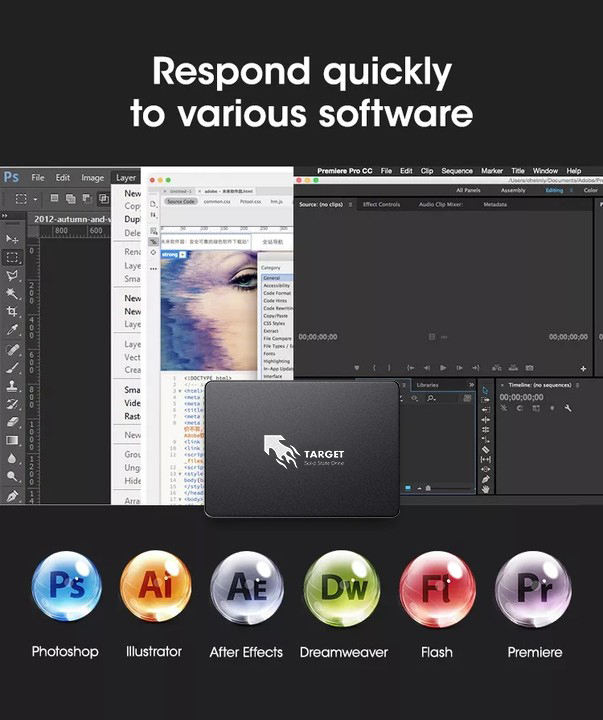Pick the Crop tool in Photoshop
Viewport: 603px width, 720px height.
[12, 311]
